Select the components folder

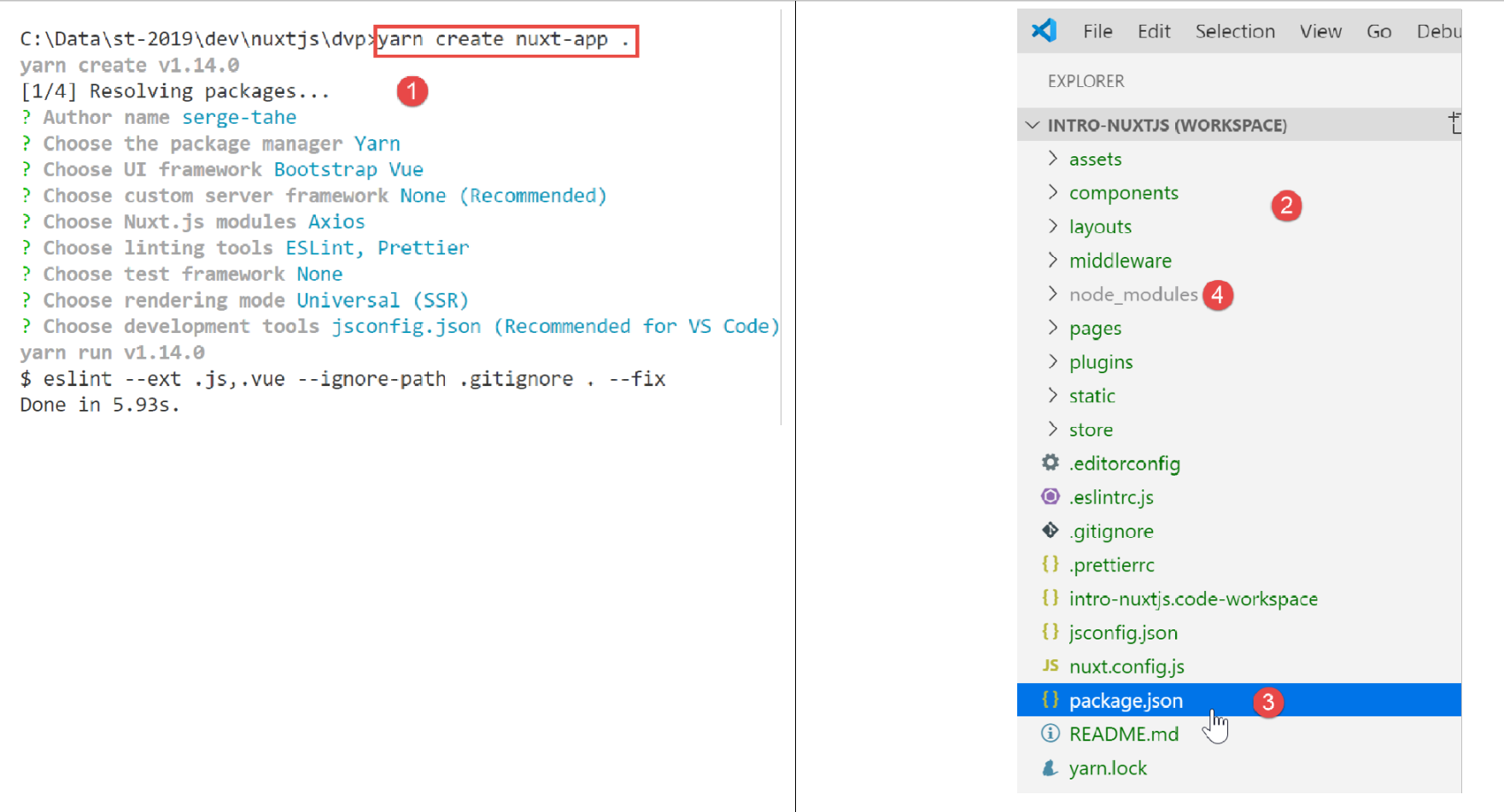pyautogui.click(x=1123, y=193)
